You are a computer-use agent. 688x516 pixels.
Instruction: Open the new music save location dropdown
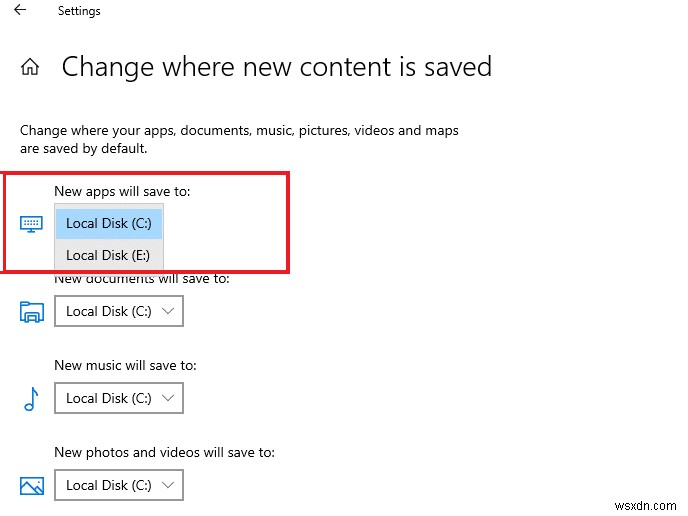tap(119, 398)
